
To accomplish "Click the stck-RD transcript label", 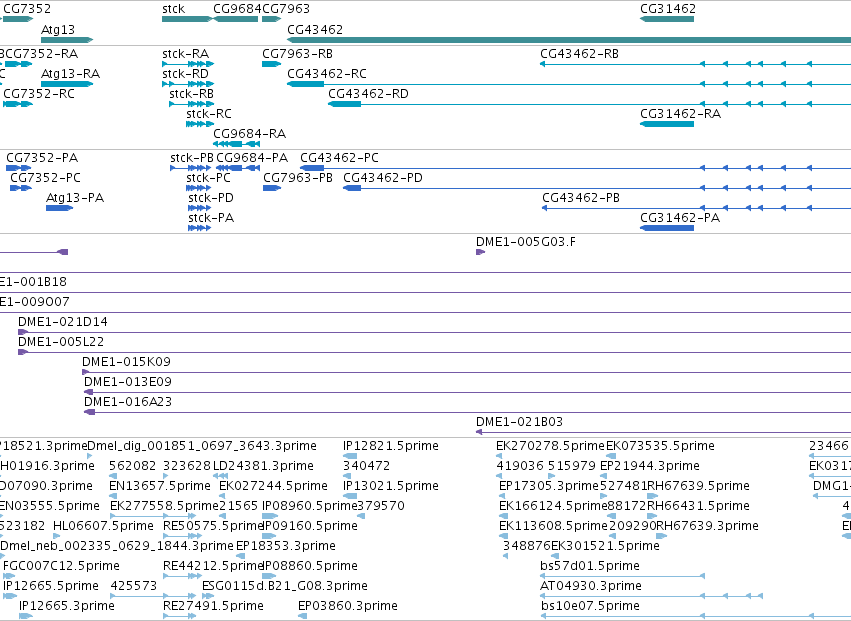I will [x=186, y=74].
